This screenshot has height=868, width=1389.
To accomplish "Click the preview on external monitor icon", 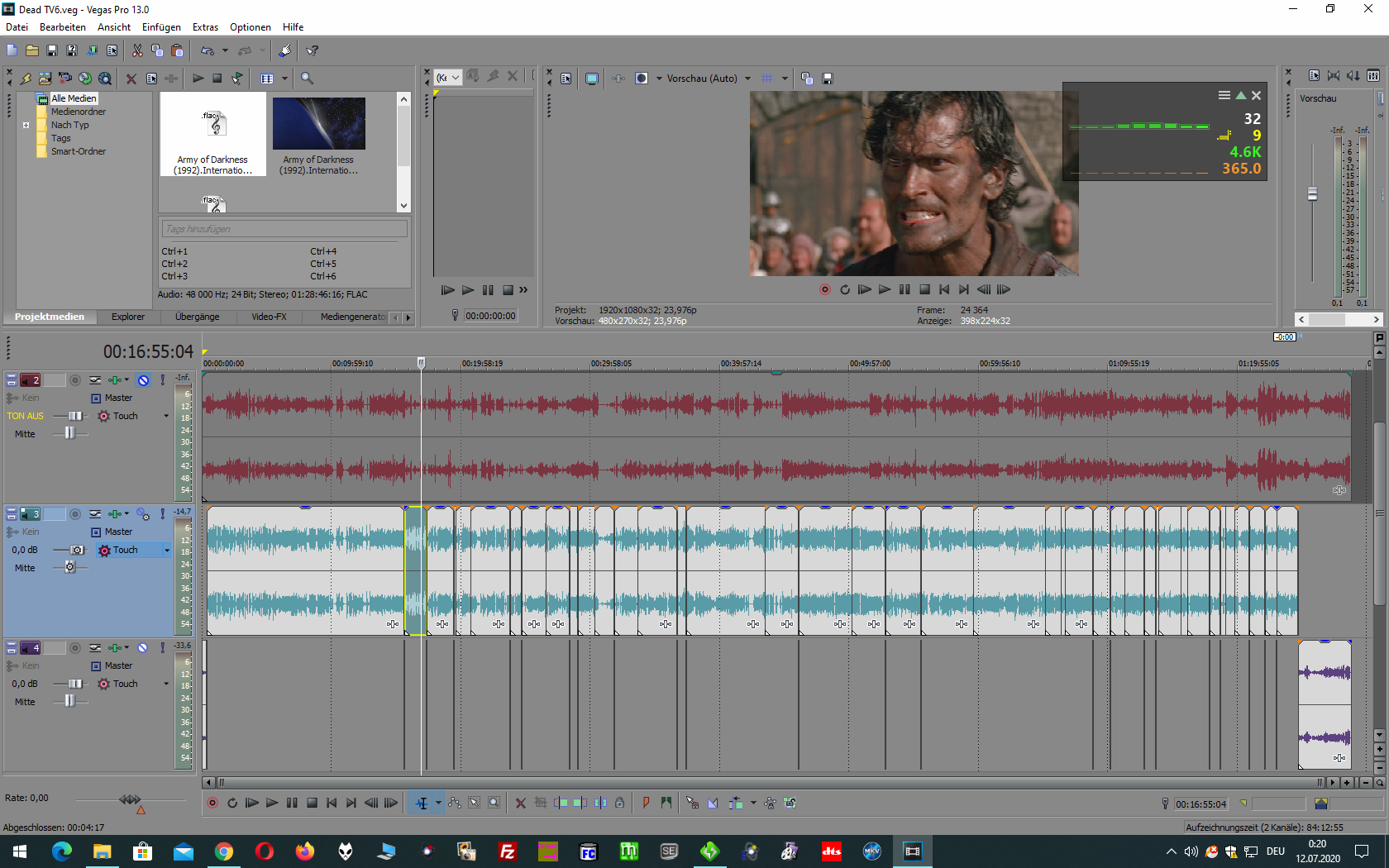I will (592, 79).
